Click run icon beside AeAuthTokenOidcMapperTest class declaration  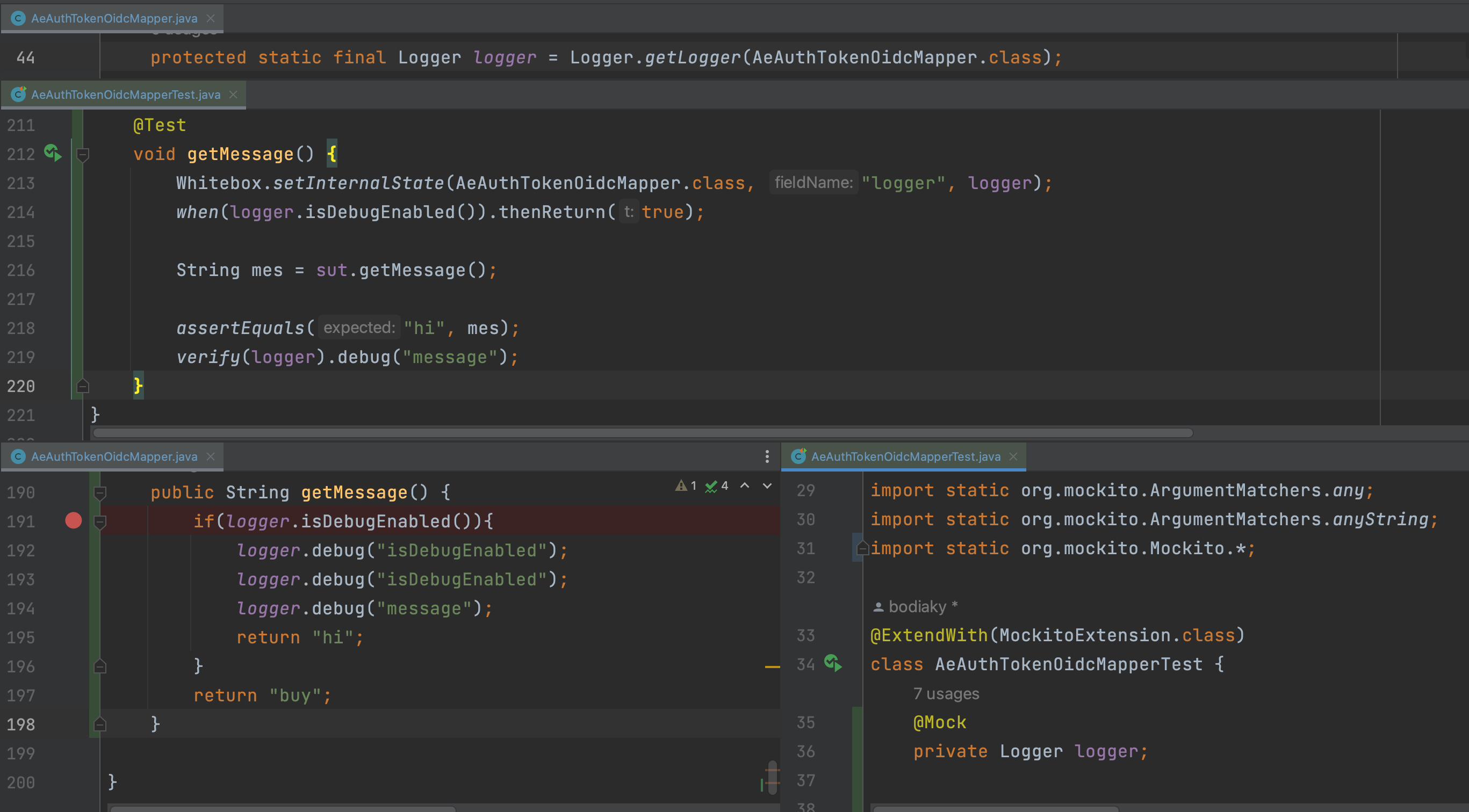click(x=833, y=663)
